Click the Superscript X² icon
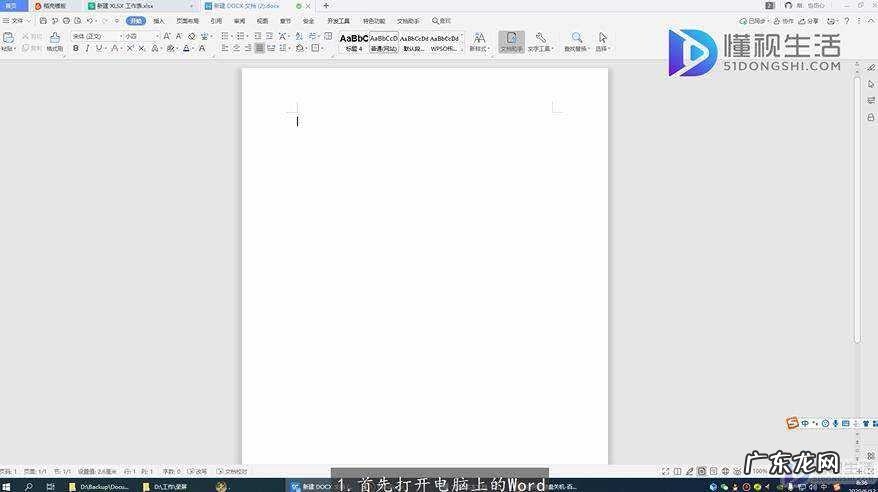Image resolution: width=878 pixels, height=492 pixels. click(x=130, y=49)
